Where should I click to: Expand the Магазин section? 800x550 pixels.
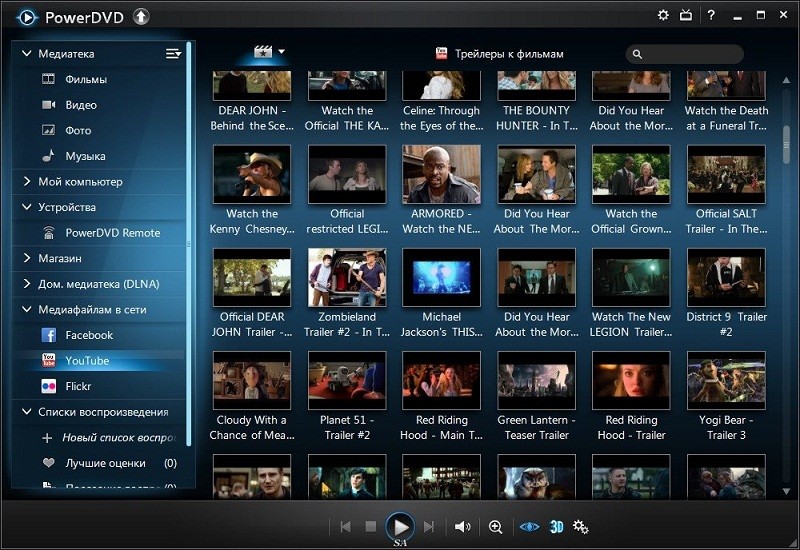[x=27, y=258]
